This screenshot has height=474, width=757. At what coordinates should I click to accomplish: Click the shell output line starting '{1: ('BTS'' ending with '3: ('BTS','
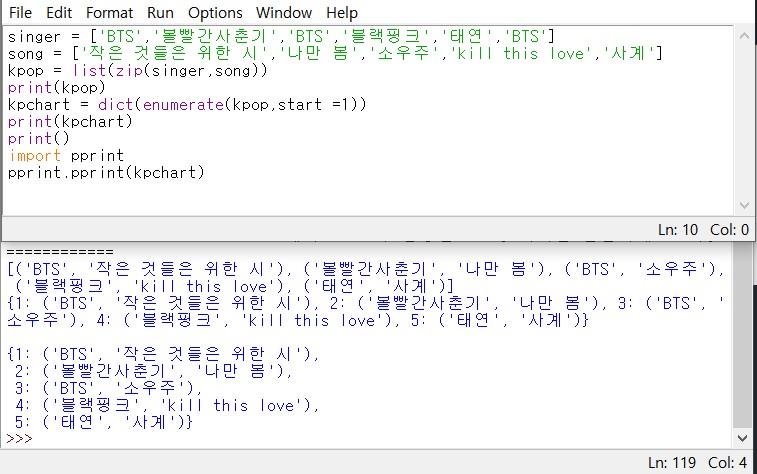(366, 303)
